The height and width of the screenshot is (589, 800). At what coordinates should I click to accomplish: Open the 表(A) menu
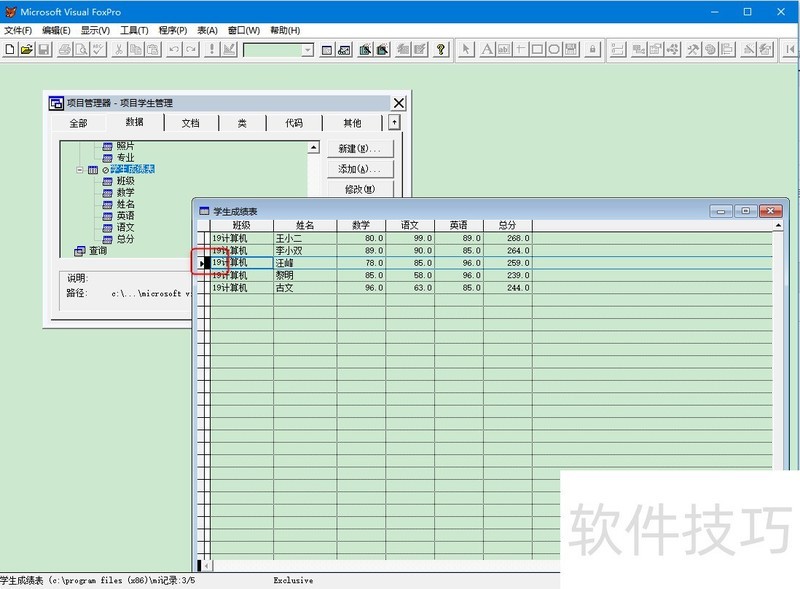207,30
